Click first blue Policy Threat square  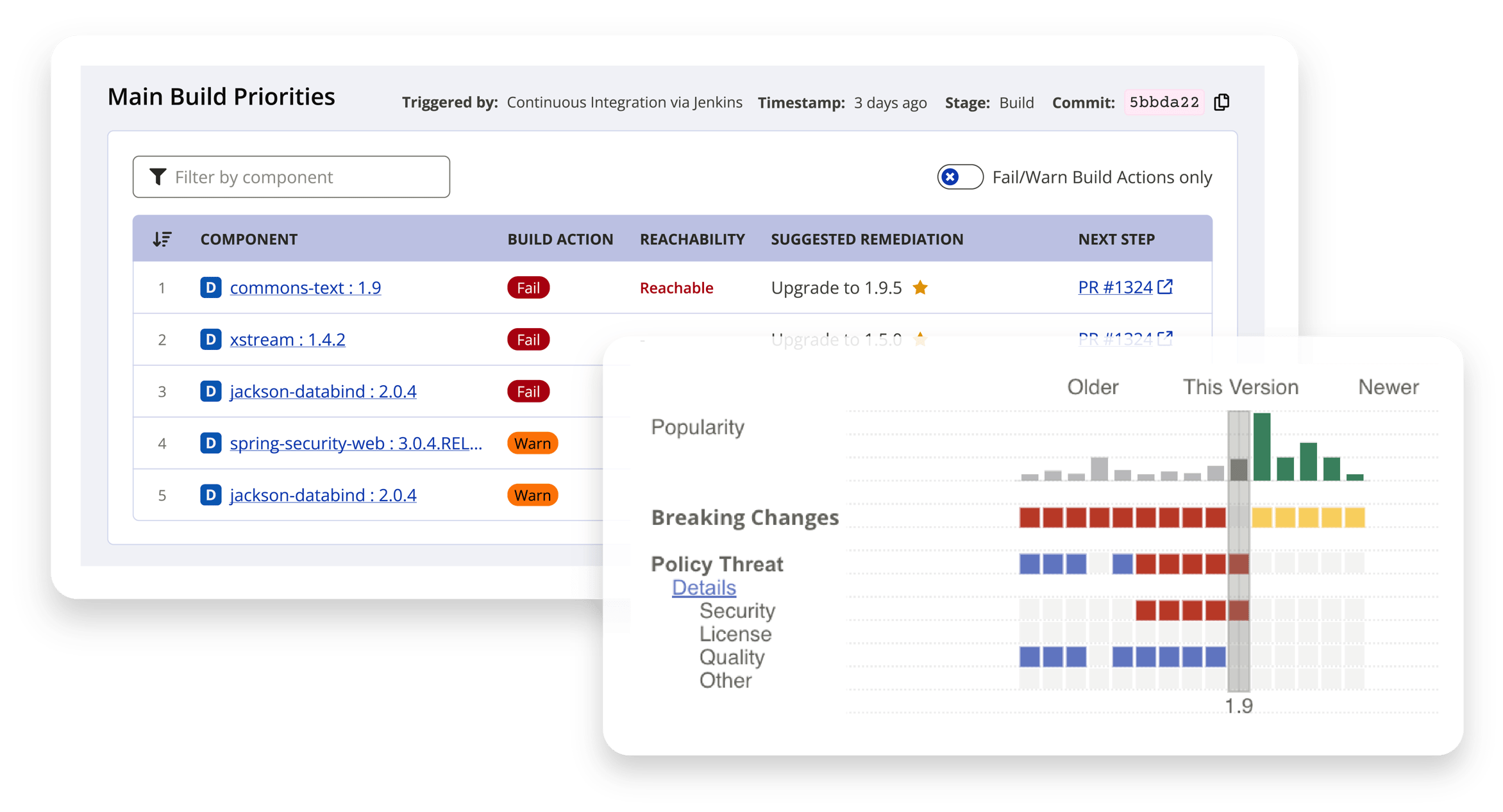pos(1029,564)
